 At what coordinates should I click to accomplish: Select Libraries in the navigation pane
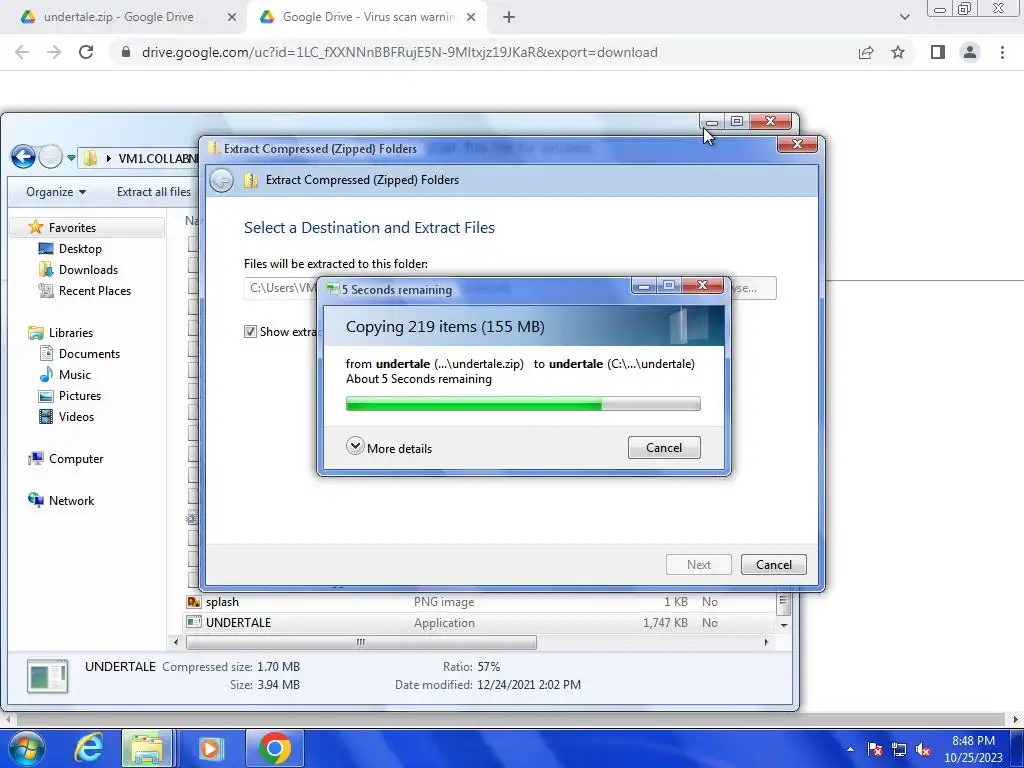pyautogui.click(x=71, y=332)
